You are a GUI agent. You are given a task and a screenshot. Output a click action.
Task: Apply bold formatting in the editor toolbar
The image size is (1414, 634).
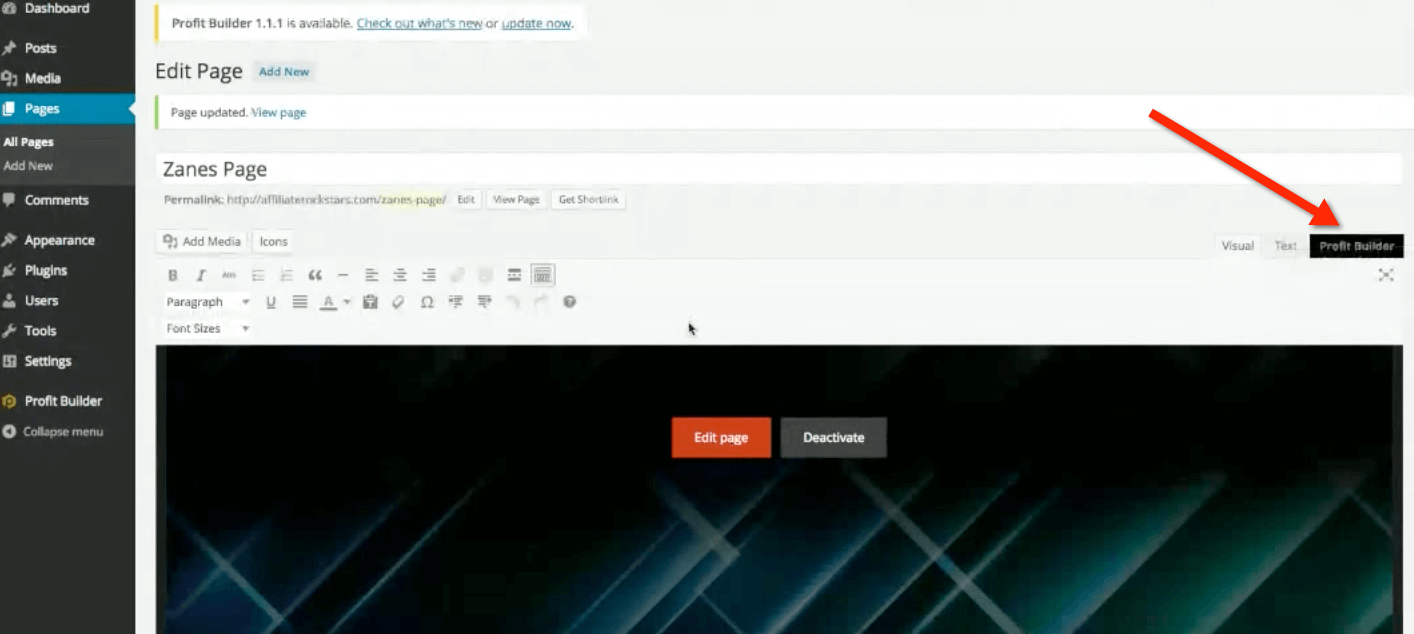173,275
